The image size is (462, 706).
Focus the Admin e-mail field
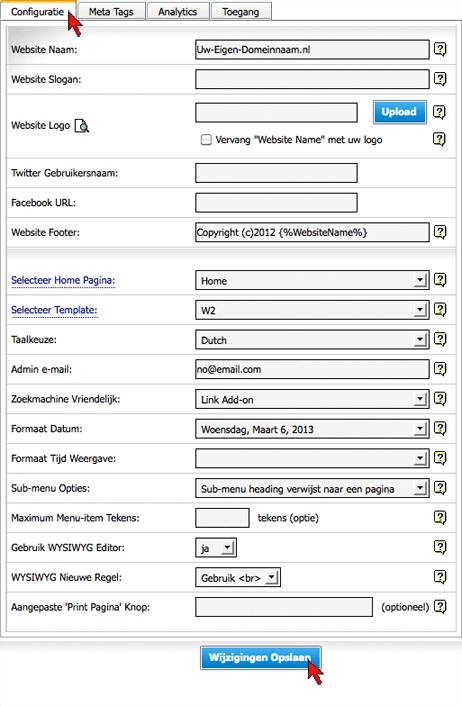coord(312,369)
